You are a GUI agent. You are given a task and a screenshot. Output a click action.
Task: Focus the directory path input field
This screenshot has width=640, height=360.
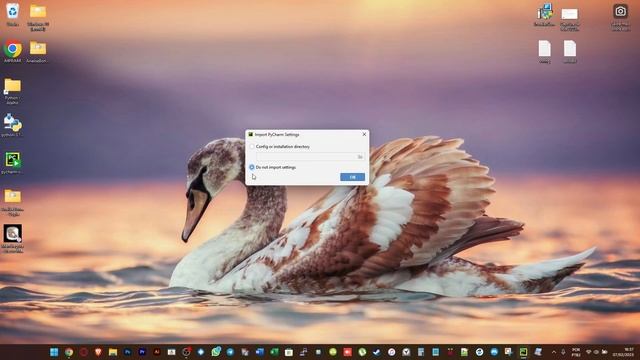(307, 157)
